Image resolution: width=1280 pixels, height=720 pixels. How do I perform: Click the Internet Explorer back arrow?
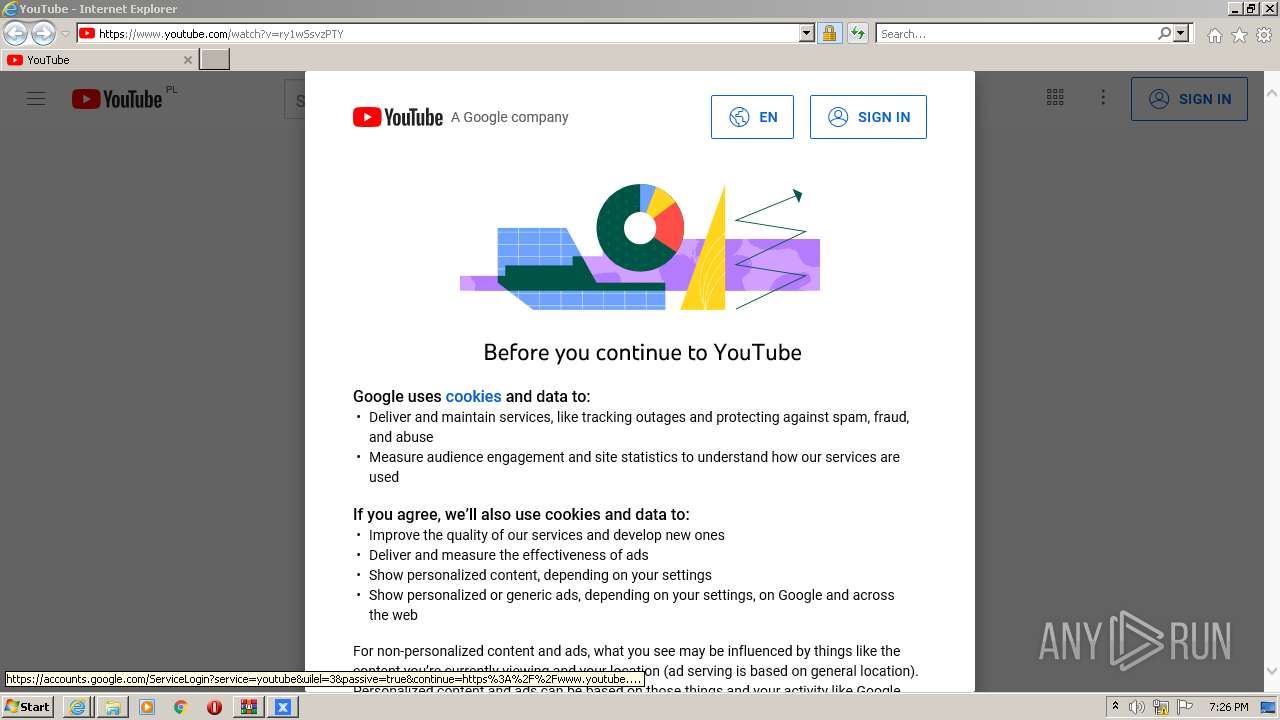click(x=16, y=34)
